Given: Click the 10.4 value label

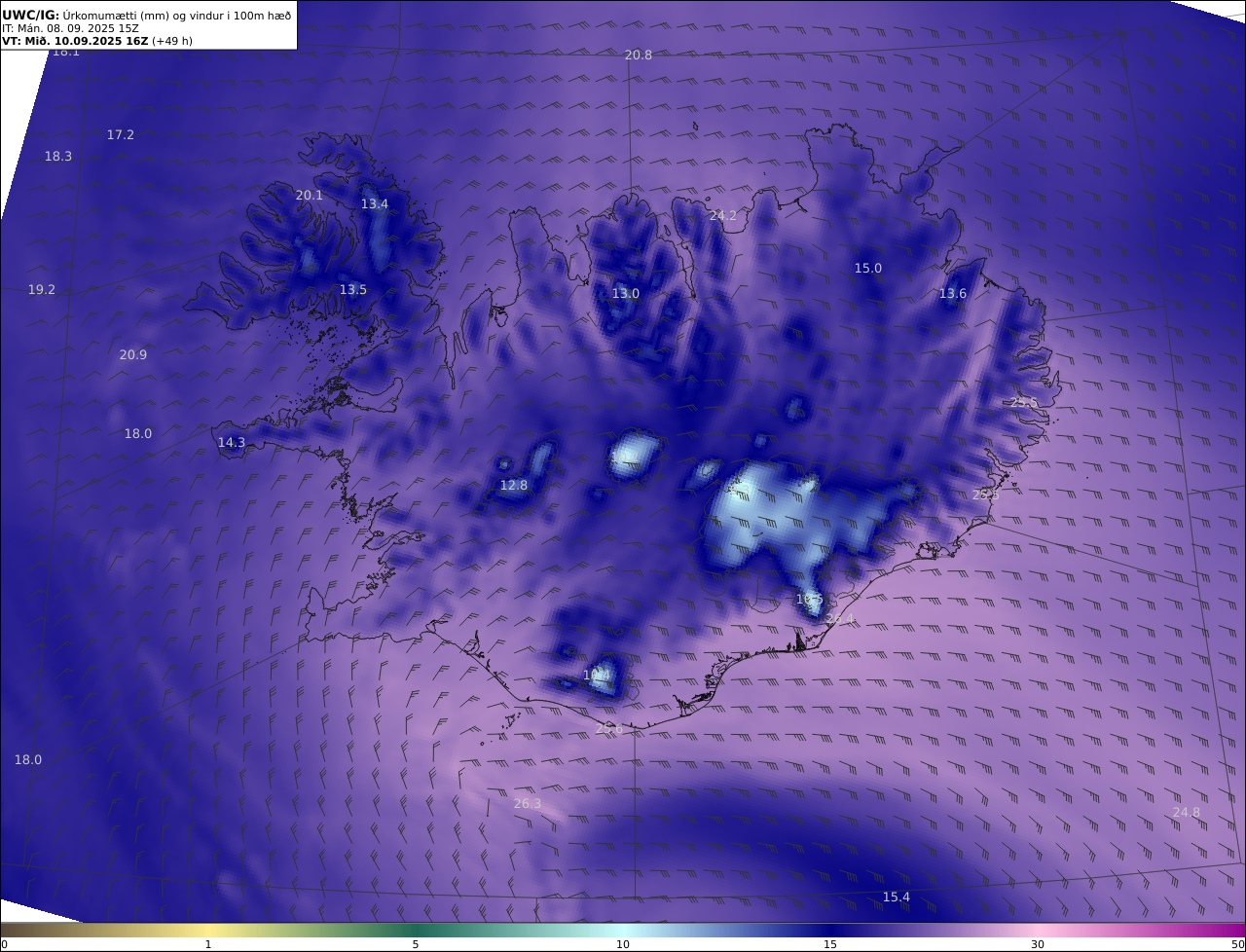Looking at the screenshot, I should click(597, 676).
